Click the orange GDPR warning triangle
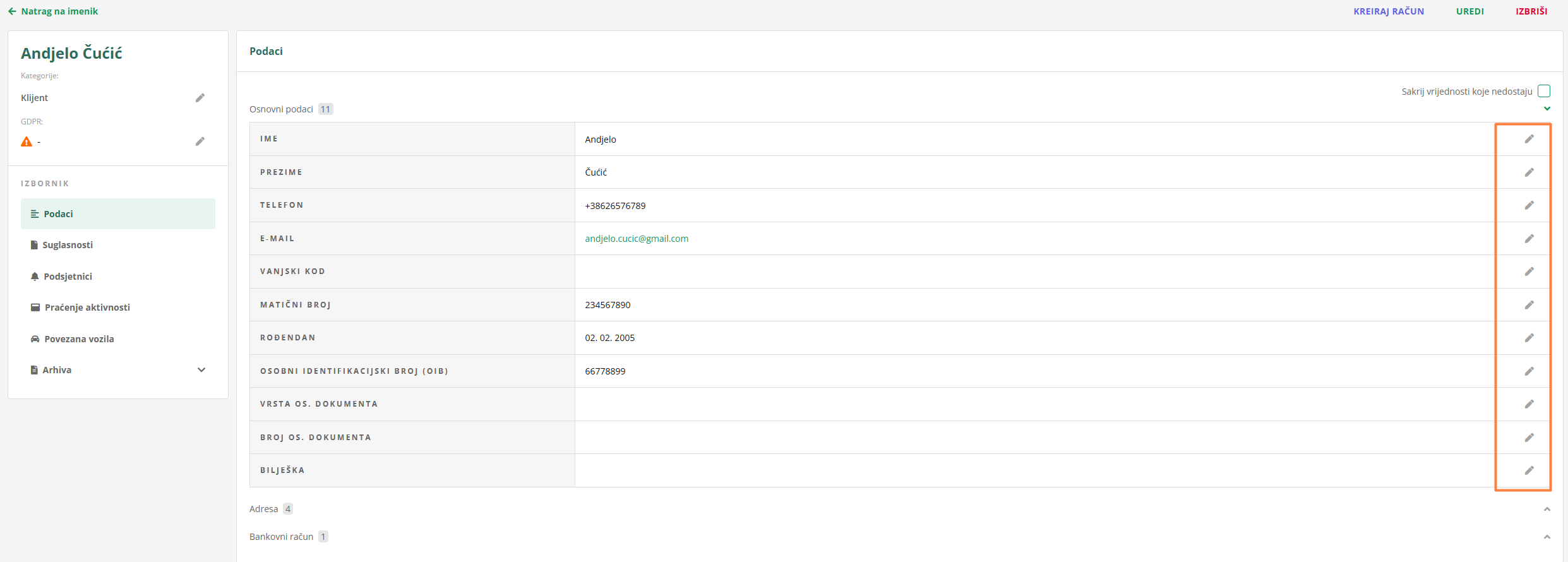1568x562 pixels. (27, 141)
